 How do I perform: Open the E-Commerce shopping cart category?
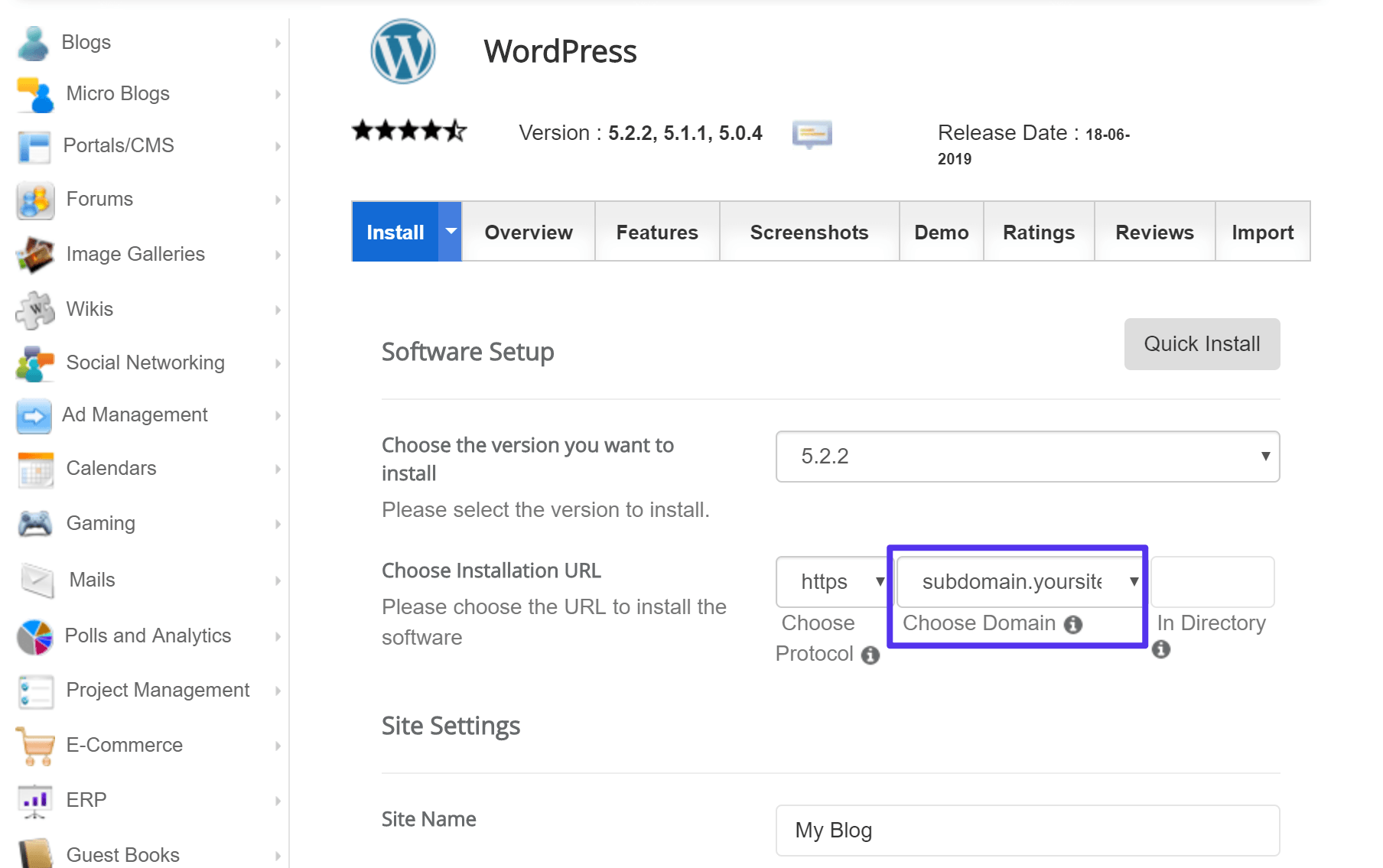point(33,744)
